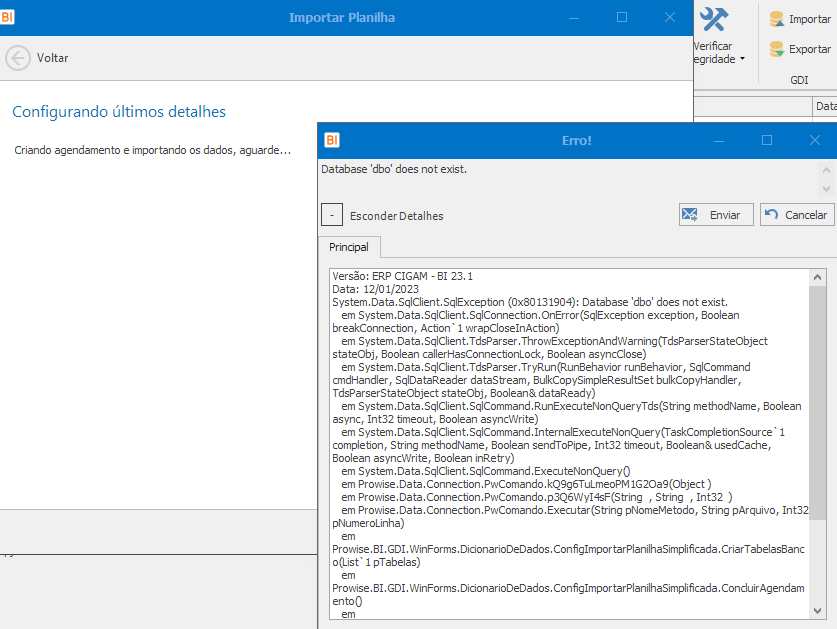The width and height of the screenshot is (837, 629).
Task: Click 'Configurando últimos detalhes' heading
Action: [x=119, y=112]
